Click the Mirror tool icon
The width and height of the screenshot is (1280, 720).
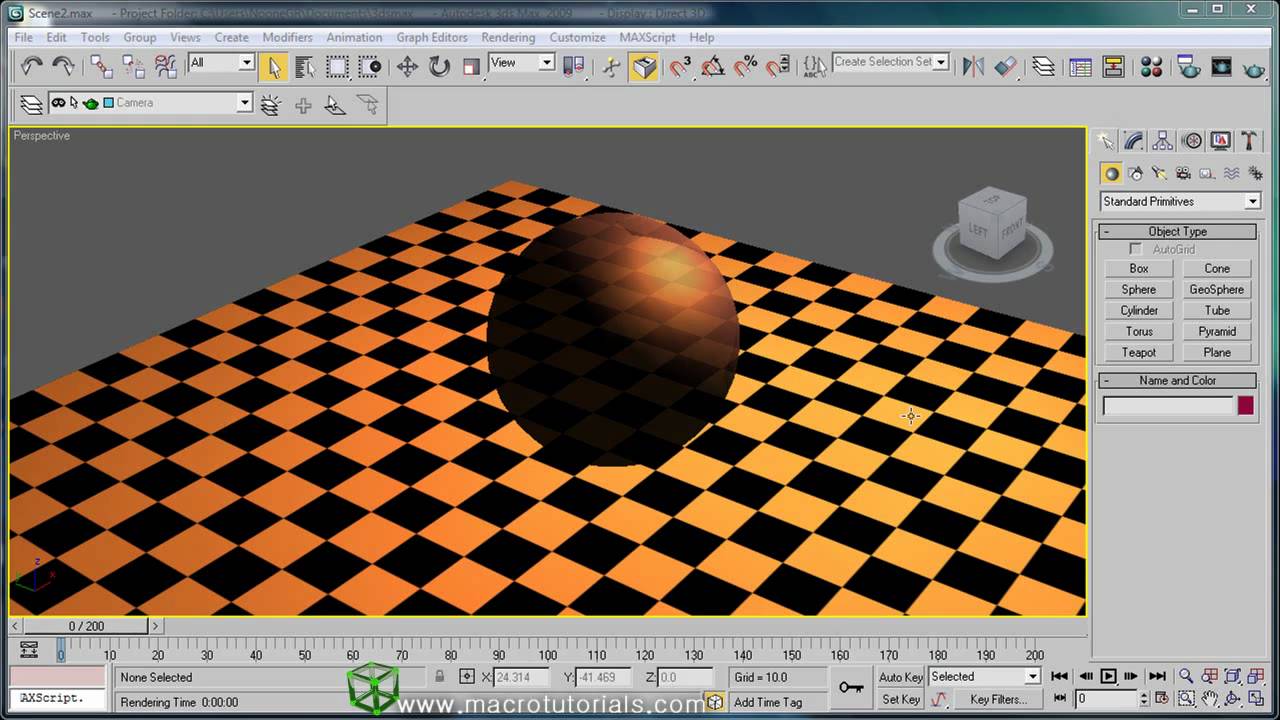click(973, 67)
